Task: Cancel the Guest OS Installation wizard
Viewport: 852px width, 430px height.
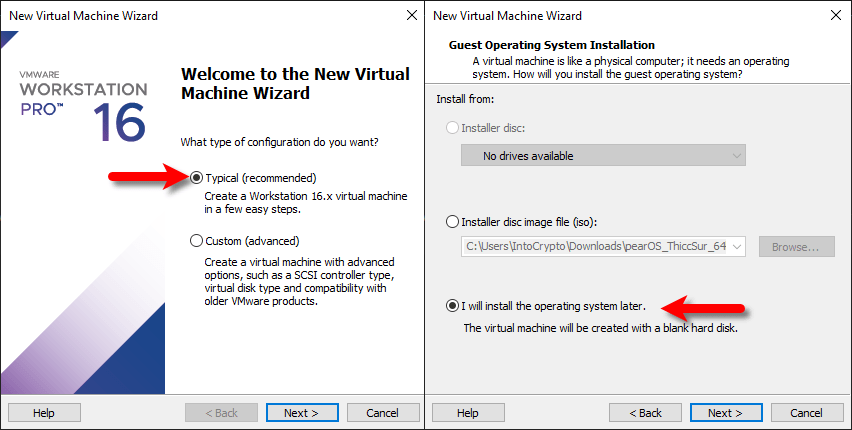Action: [807, 413]
